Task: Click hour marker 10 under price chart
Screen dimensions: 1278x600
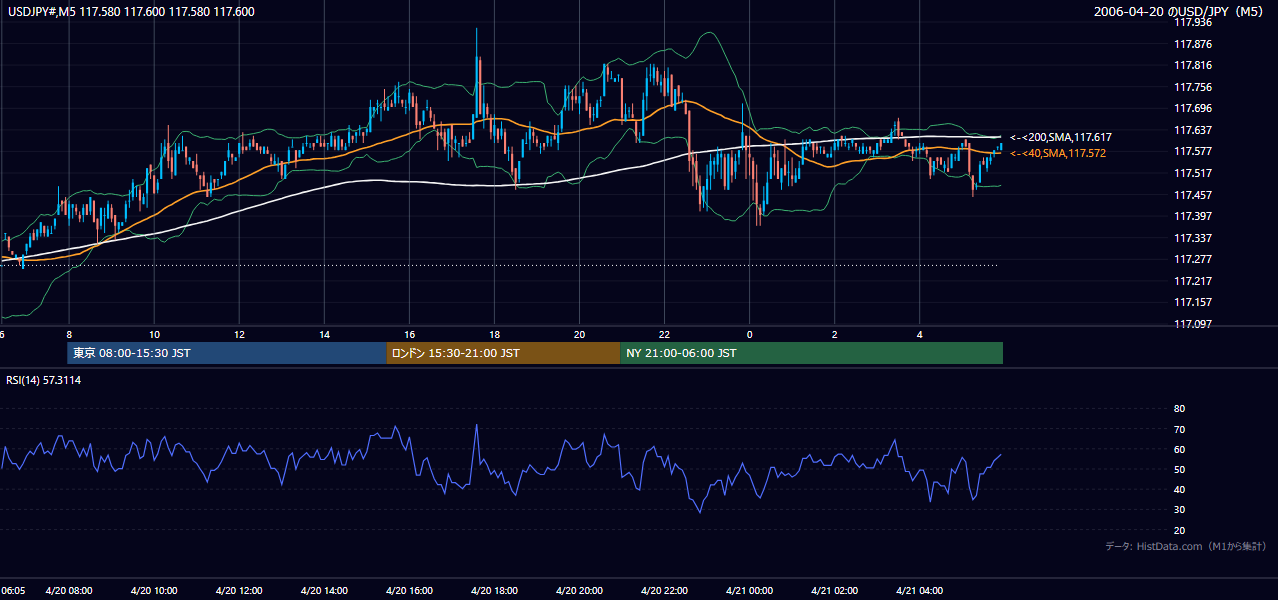Action: (x=154, y=334)
